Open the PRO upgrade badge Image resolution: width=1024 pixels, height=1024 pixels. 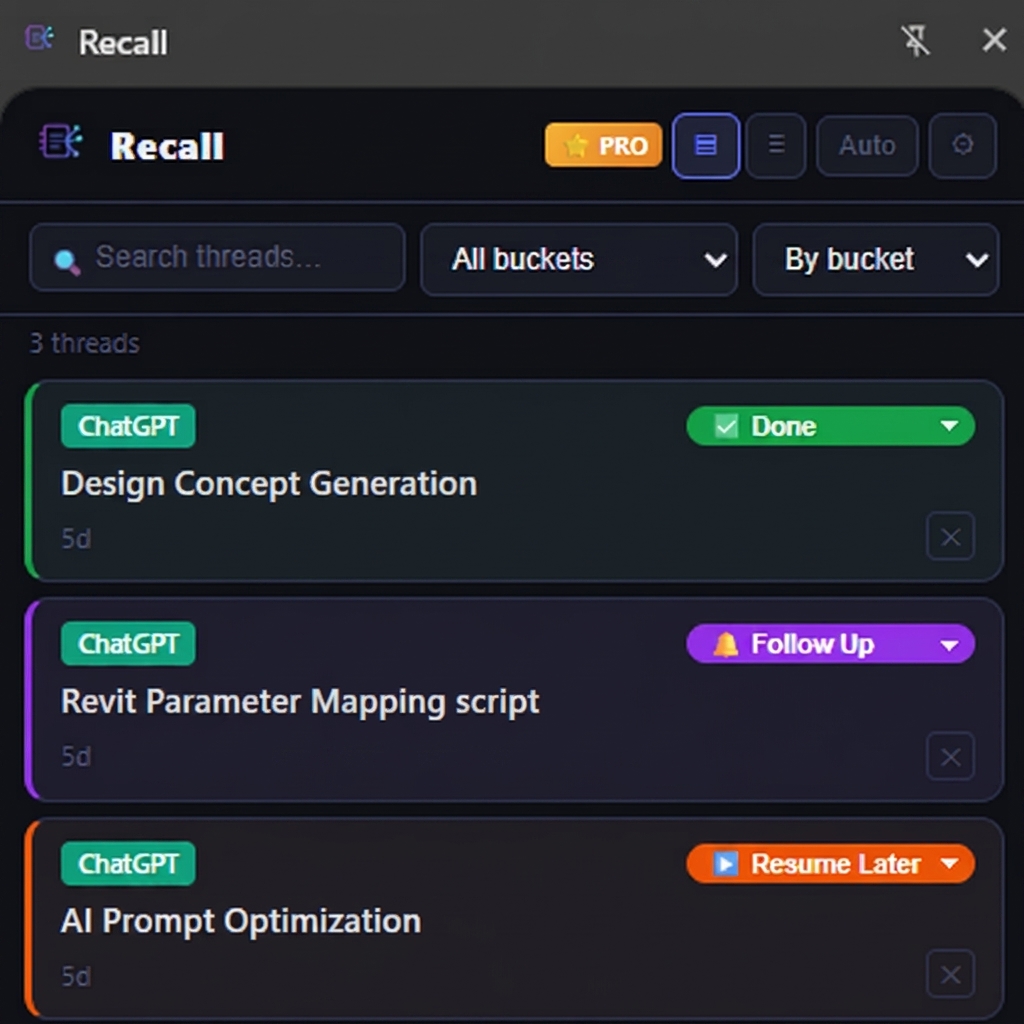(x=603, y=145)
